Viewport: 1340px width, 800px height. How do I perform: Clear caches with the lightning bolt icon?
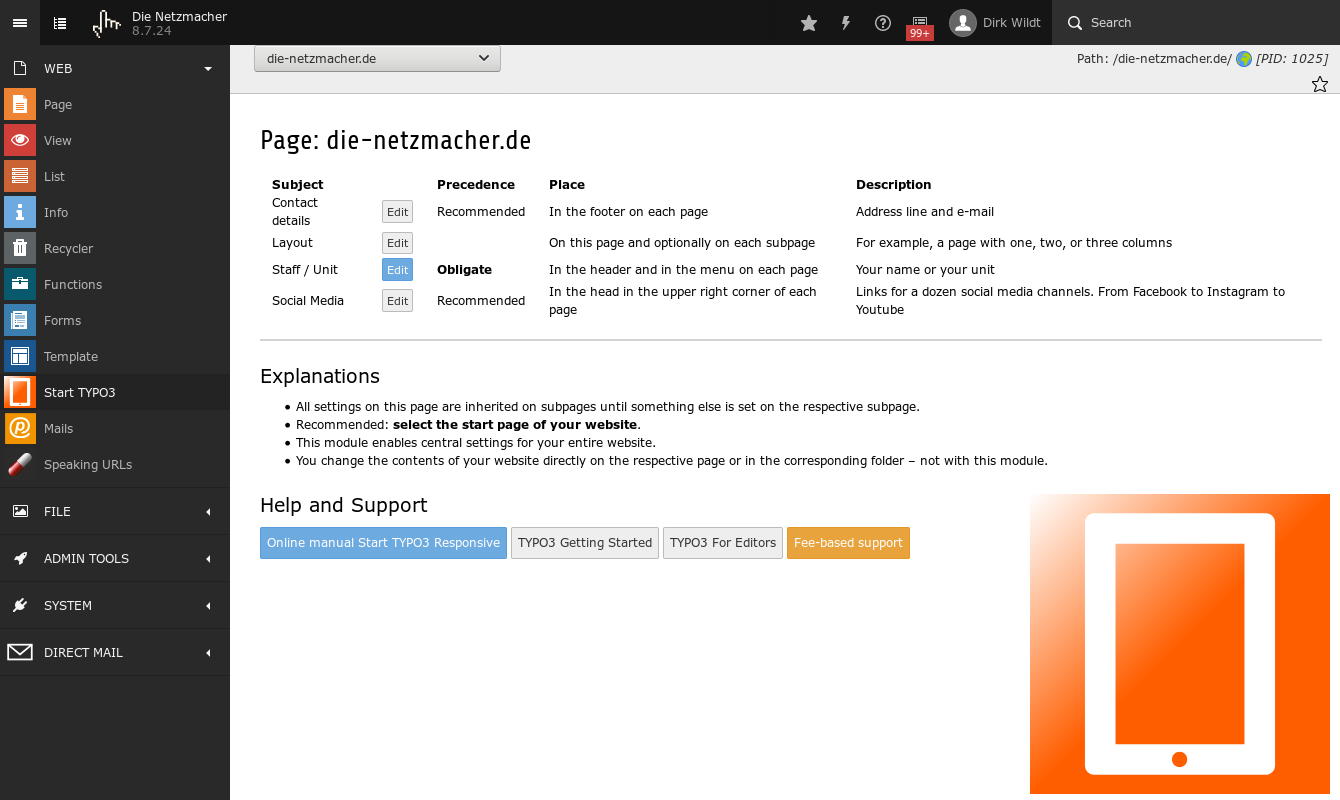click(x=846, y=23)
